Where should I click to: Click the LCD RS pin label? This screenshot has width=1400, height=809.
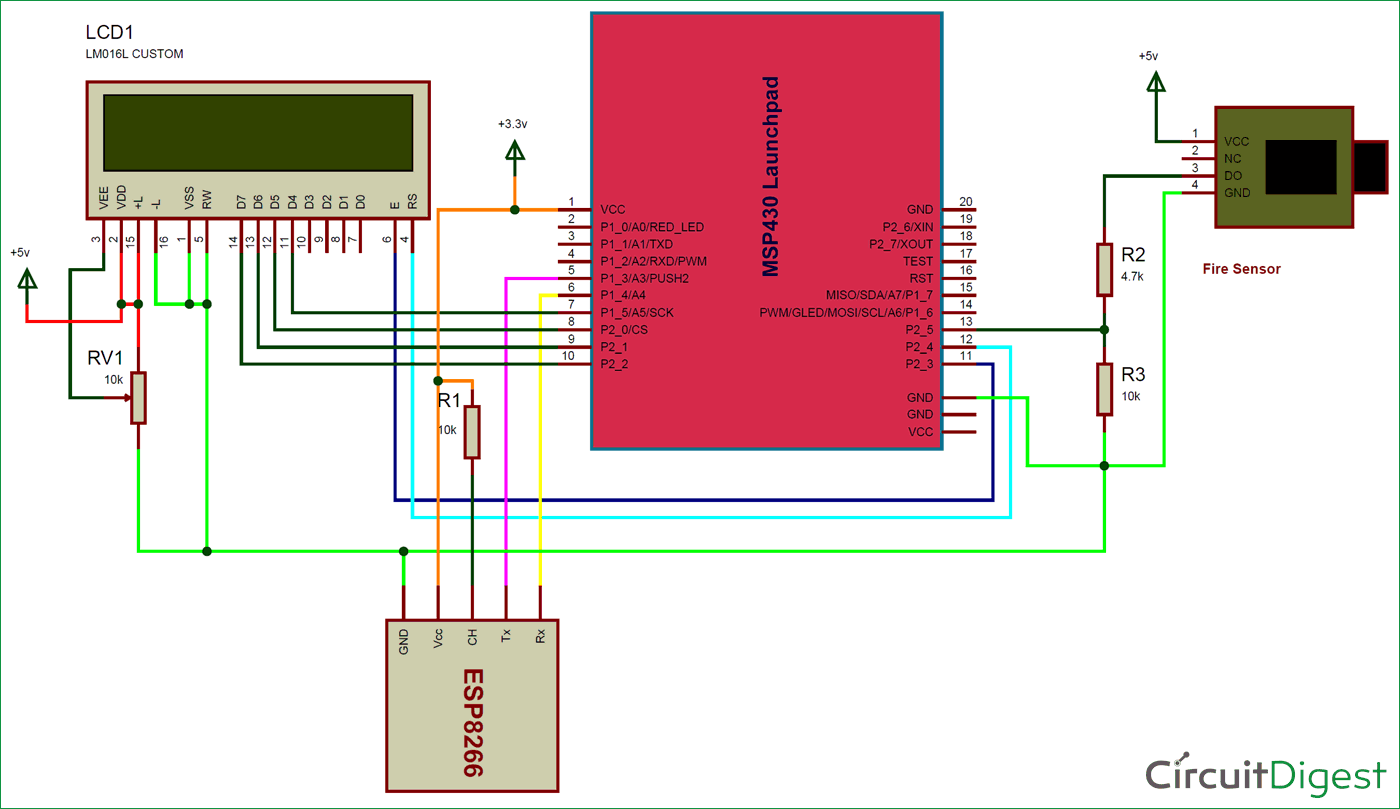(x=411, y=202)
